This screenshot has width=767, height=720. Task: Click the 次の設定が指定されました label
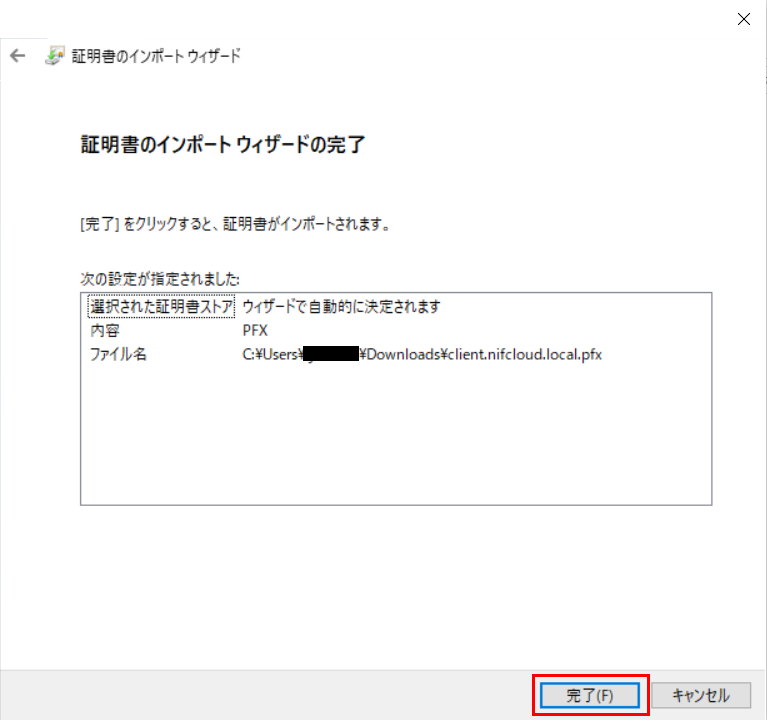(x=160, y=277)
